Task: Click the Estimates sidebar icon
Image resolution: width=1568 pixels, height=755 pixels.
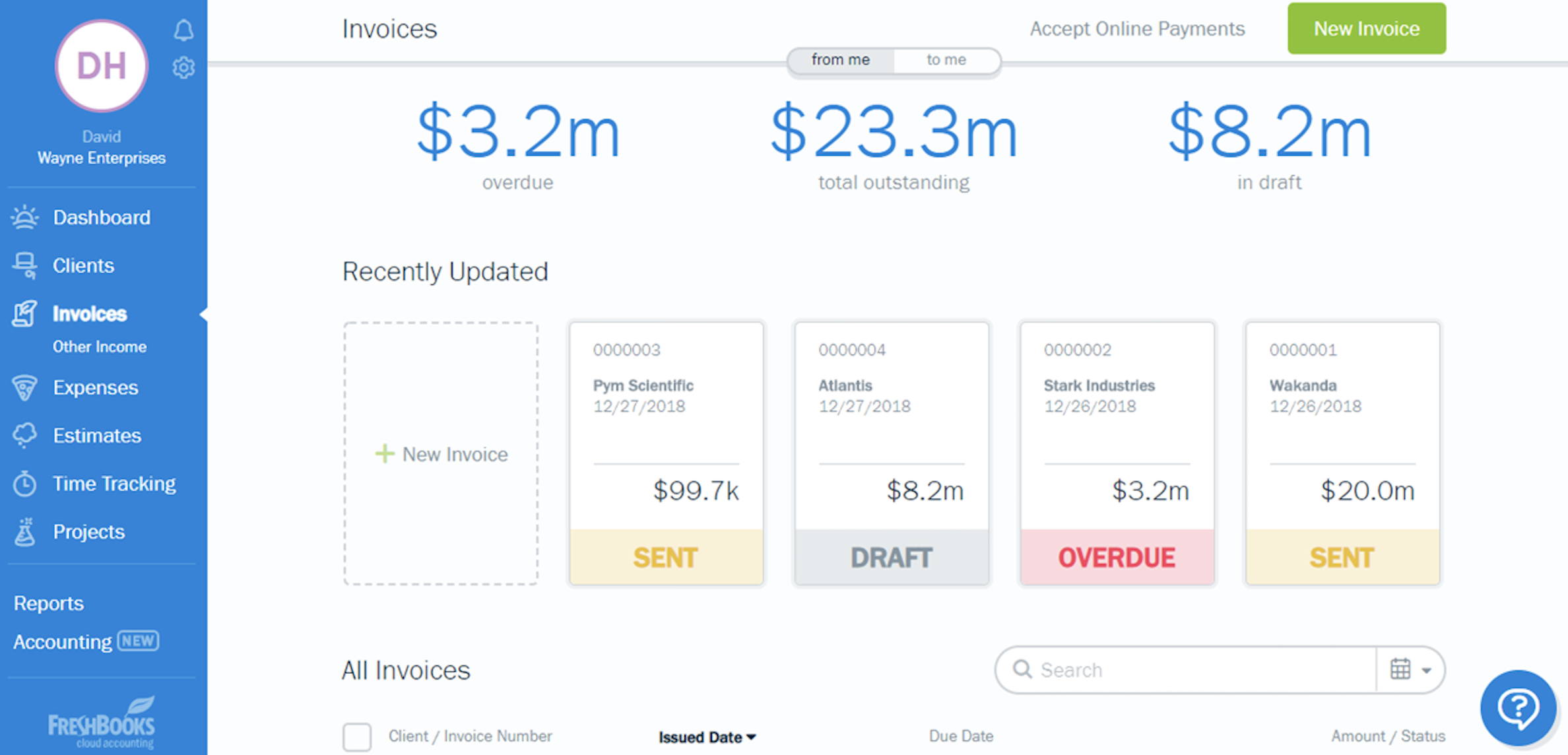Action: pos(25,436)
